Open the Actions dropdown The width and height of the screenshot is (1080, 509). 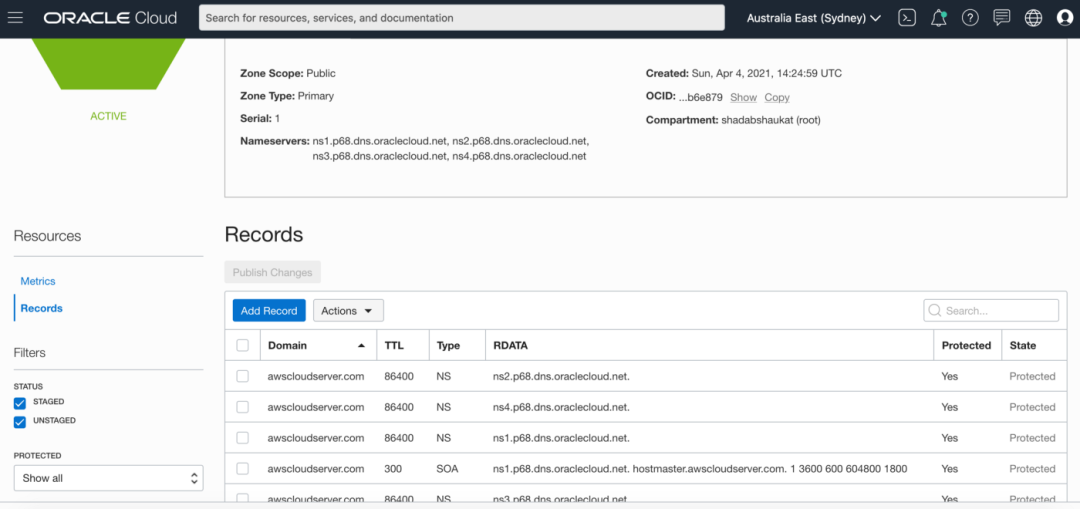(x=348, y=311)
